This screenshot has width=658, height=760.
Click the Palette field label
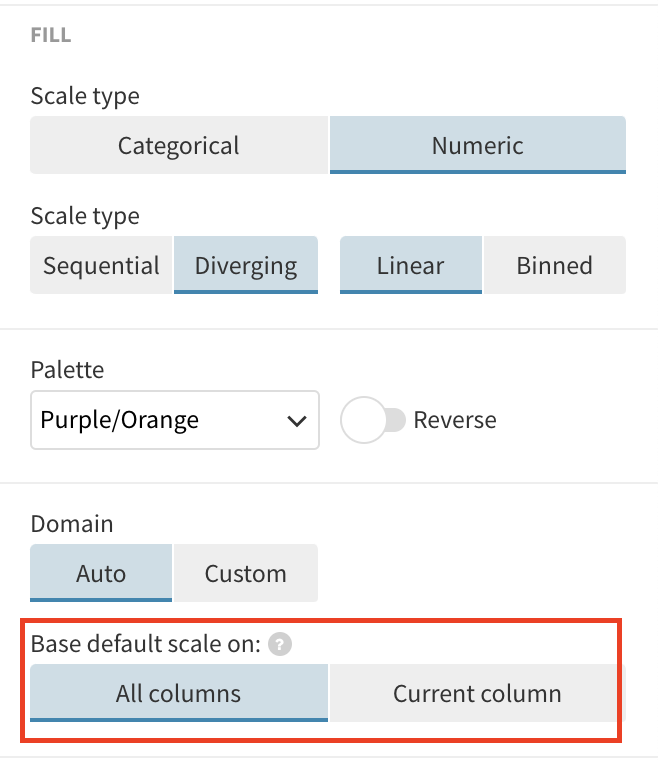(67, 370)
